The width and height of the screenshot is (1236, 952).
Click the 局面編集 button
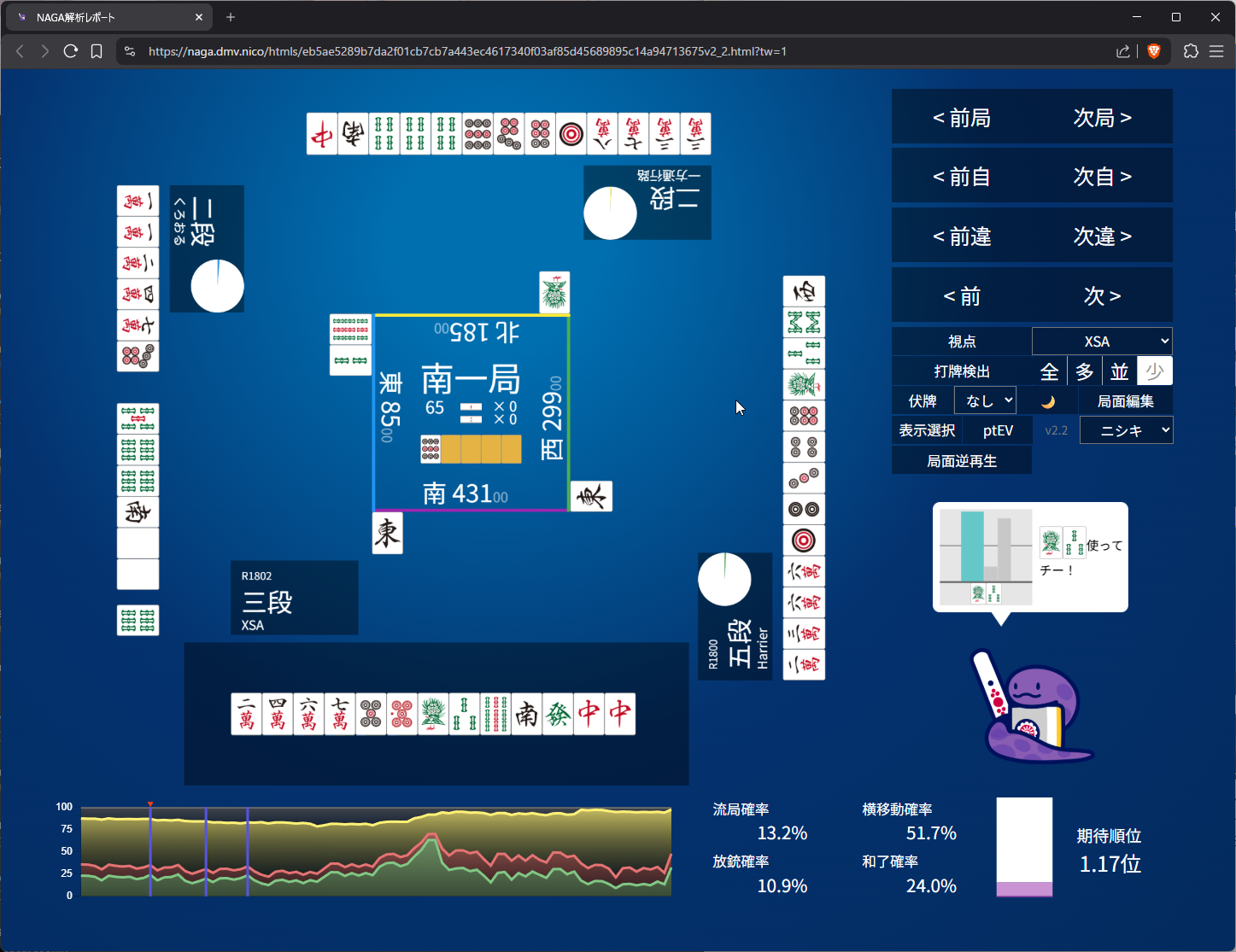click(x=1125, y=401)
